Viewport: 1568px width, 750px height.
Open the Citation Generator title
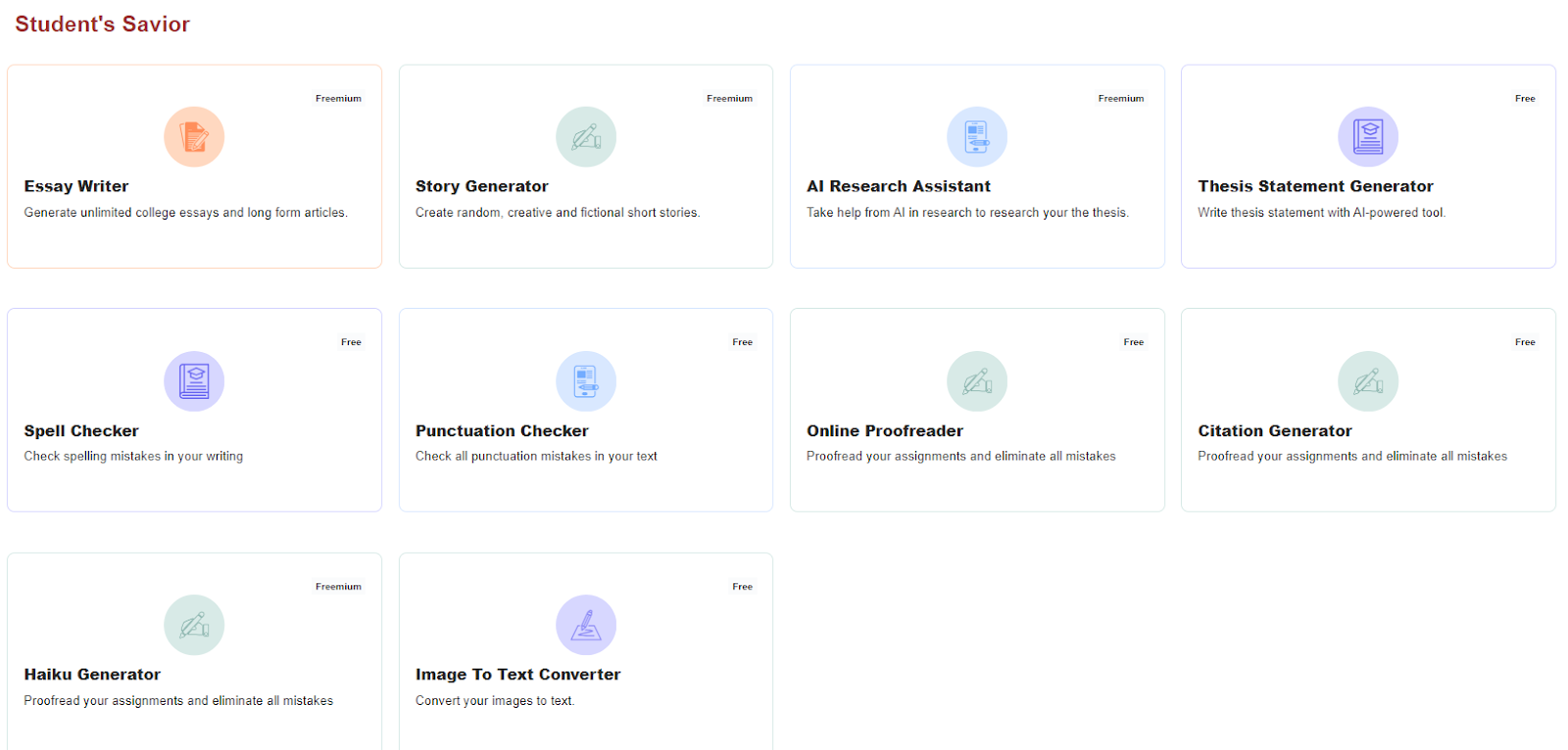1275,430
